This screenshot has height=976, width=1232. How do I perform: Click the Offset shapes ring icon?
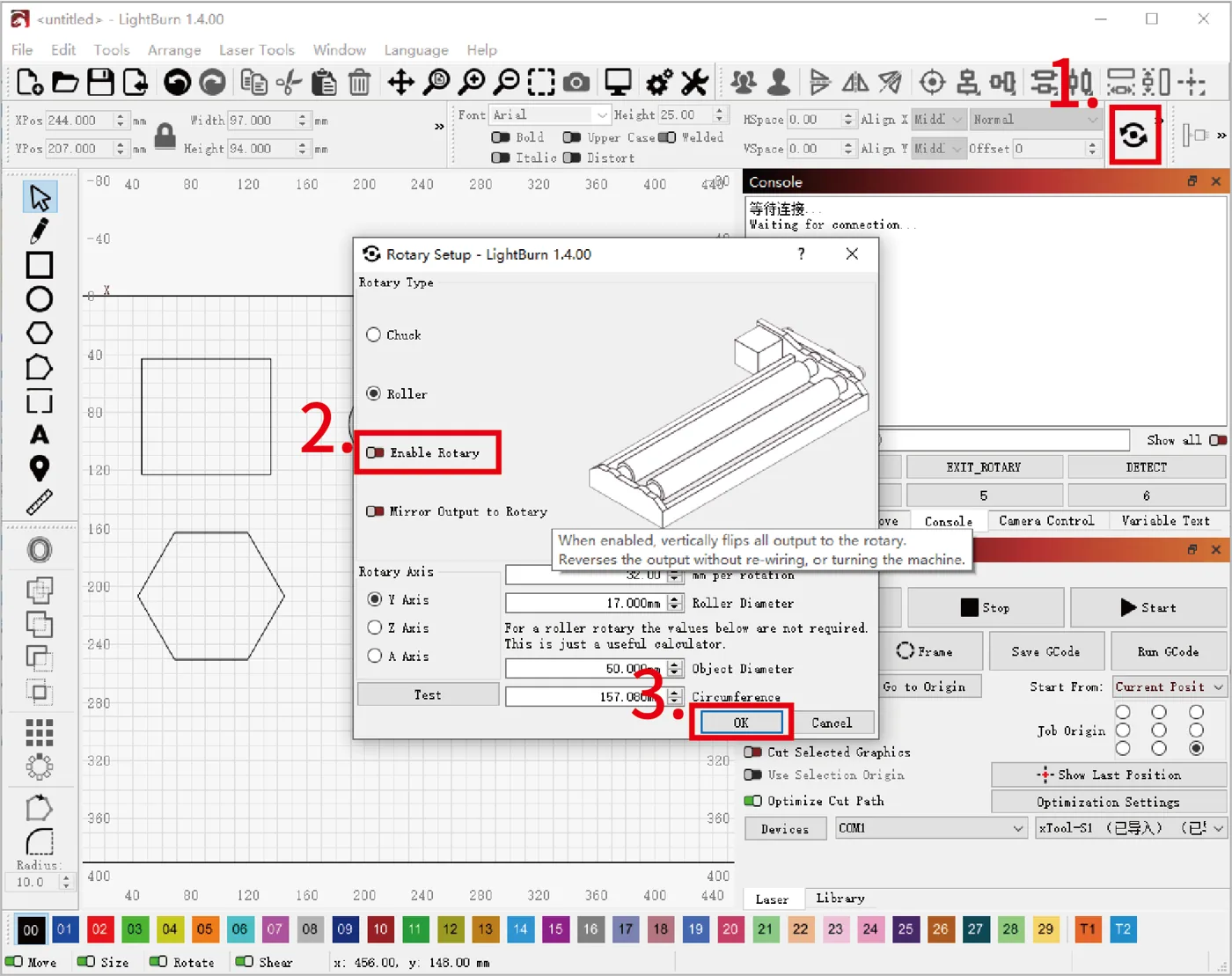(x=40, y=551)
